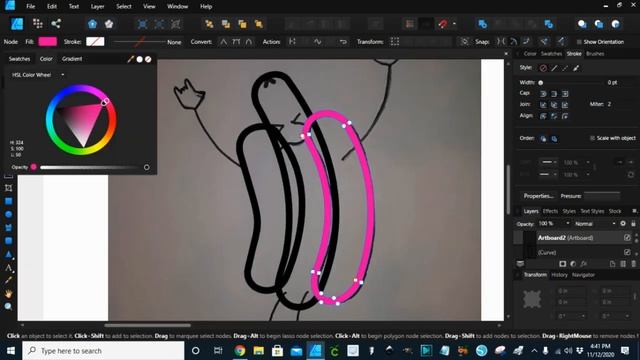Switch to the Effects tab
640x360 pixels.
550,211
